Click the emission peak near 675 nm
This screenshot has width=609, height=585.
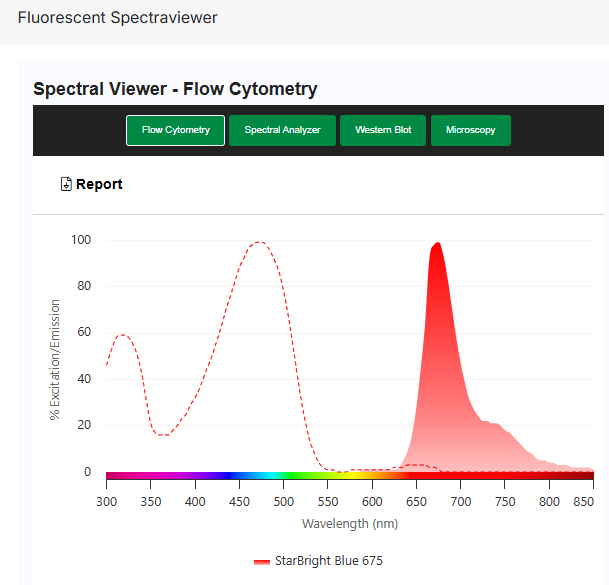(x=436, y=244)
